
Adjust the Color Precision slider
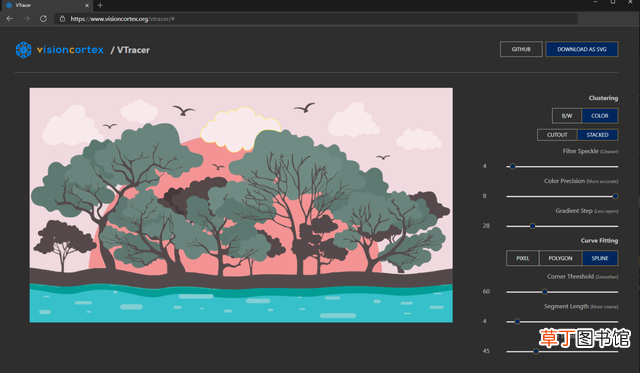click(x=562, y=196)
